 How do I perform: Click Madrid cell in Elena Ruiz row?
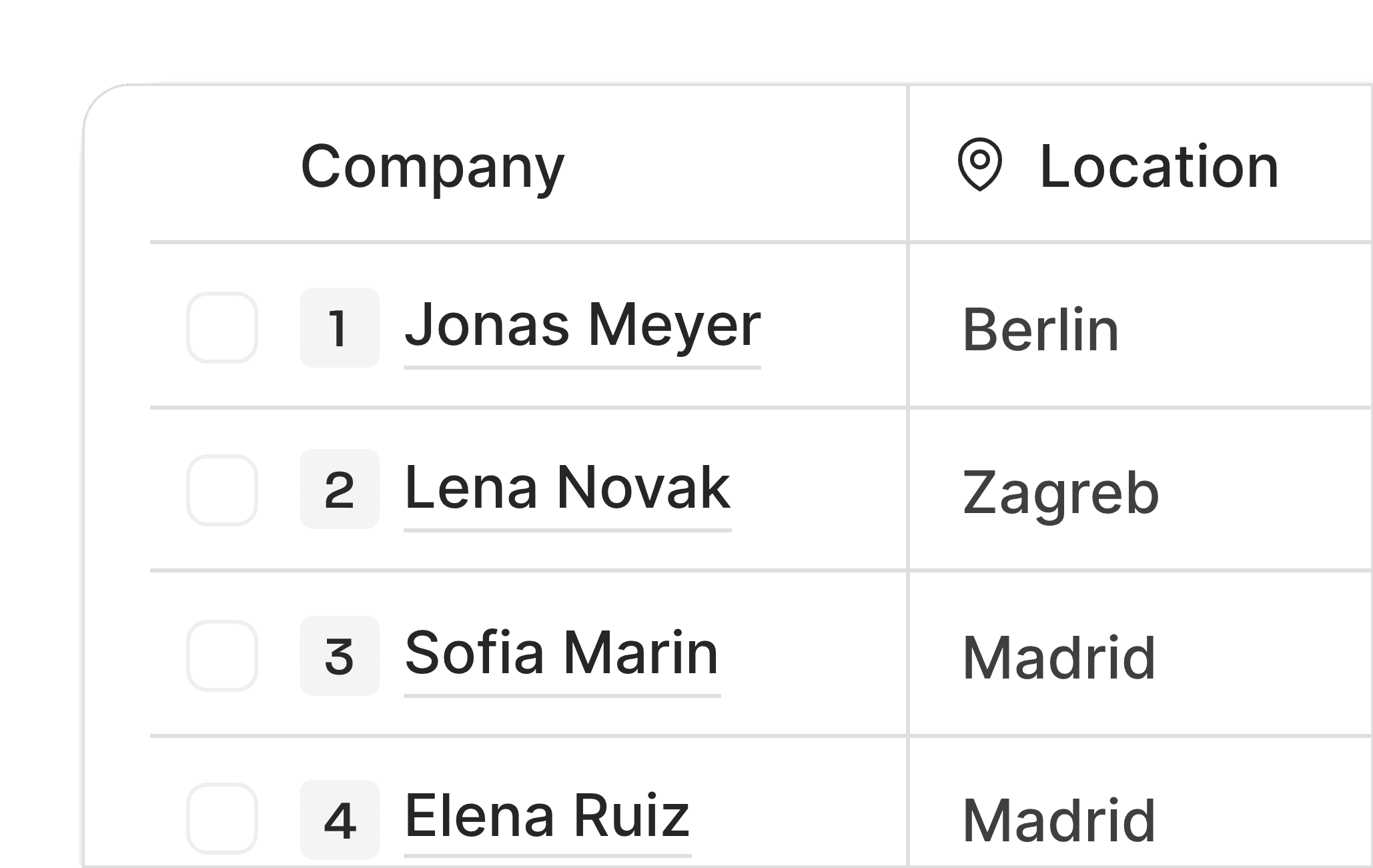(1141, 803)
